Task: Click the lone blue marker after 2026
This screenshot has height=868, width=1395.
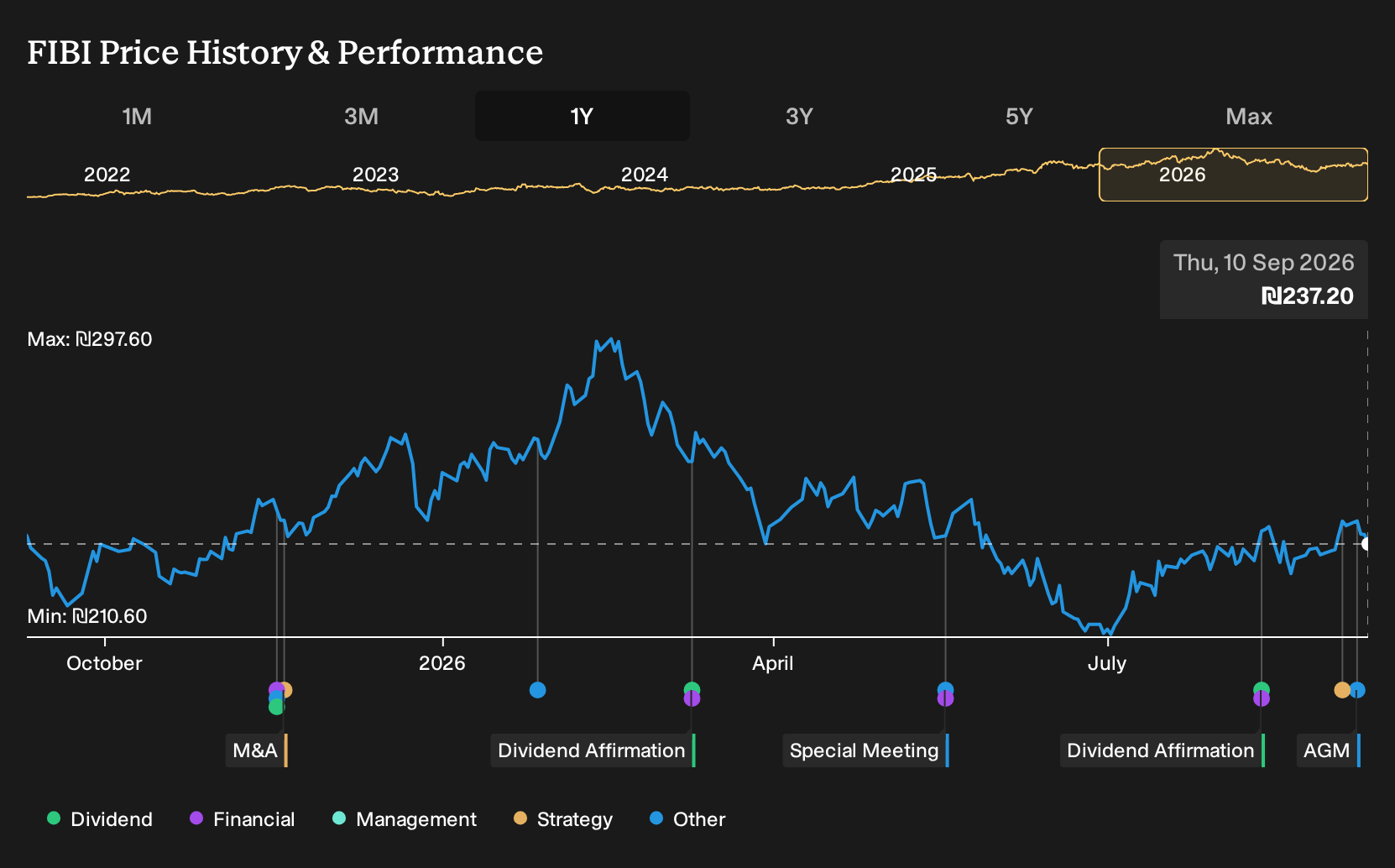Action: coord(538,690)
